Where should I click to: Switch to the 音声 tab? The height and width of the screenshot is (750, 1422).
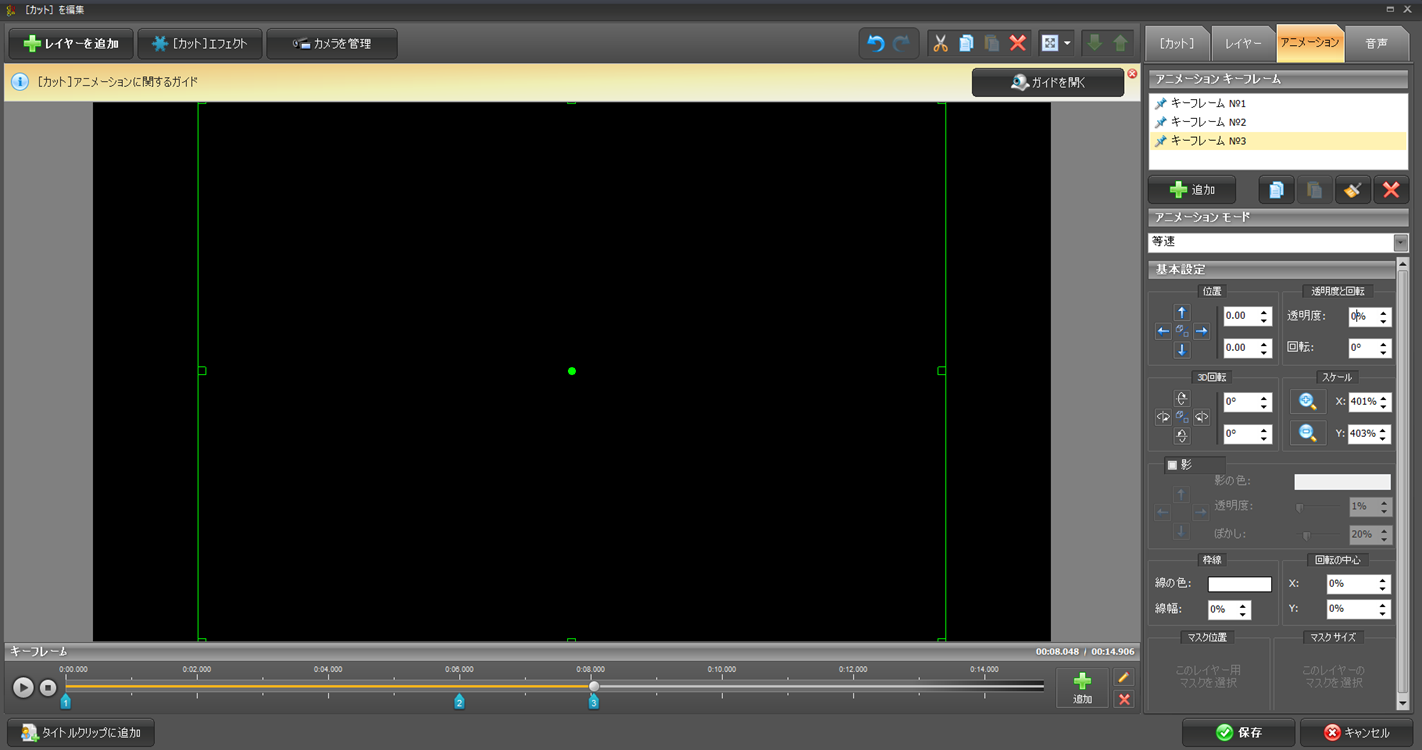click(1374, 44)
